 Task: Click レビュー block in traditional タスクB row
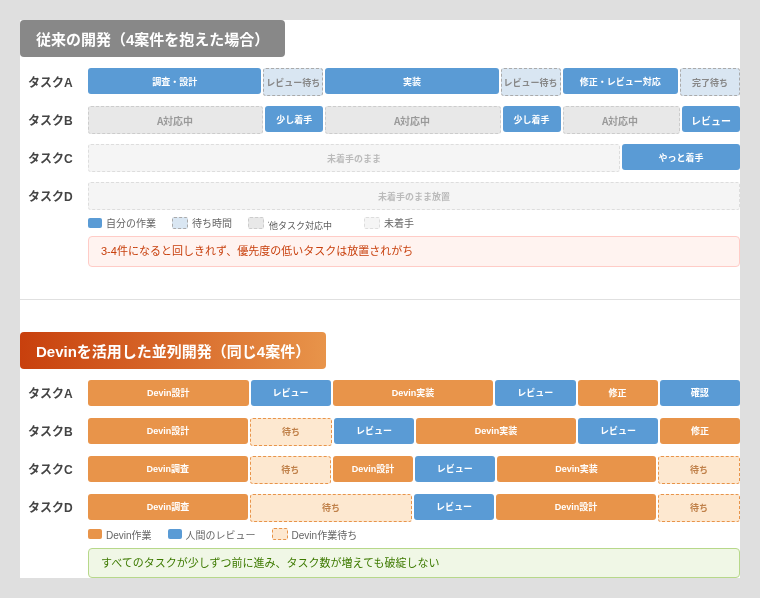(711, 119)
